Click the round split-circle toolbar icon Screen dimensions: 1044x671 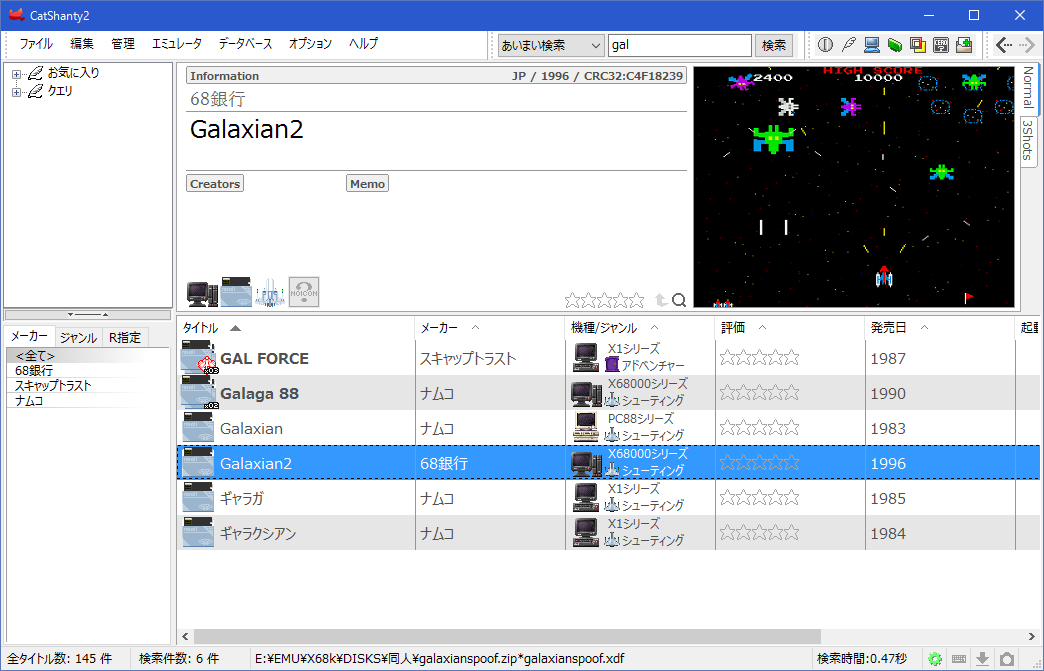point(825,45)
